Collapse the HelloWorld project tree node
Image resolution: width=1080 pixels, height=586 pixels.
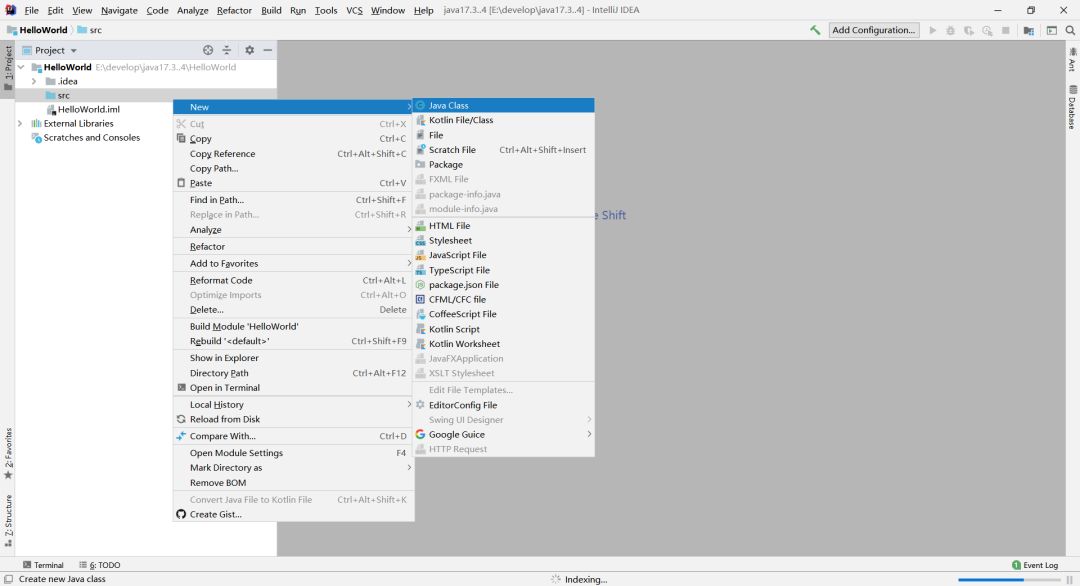coord(21,67)
